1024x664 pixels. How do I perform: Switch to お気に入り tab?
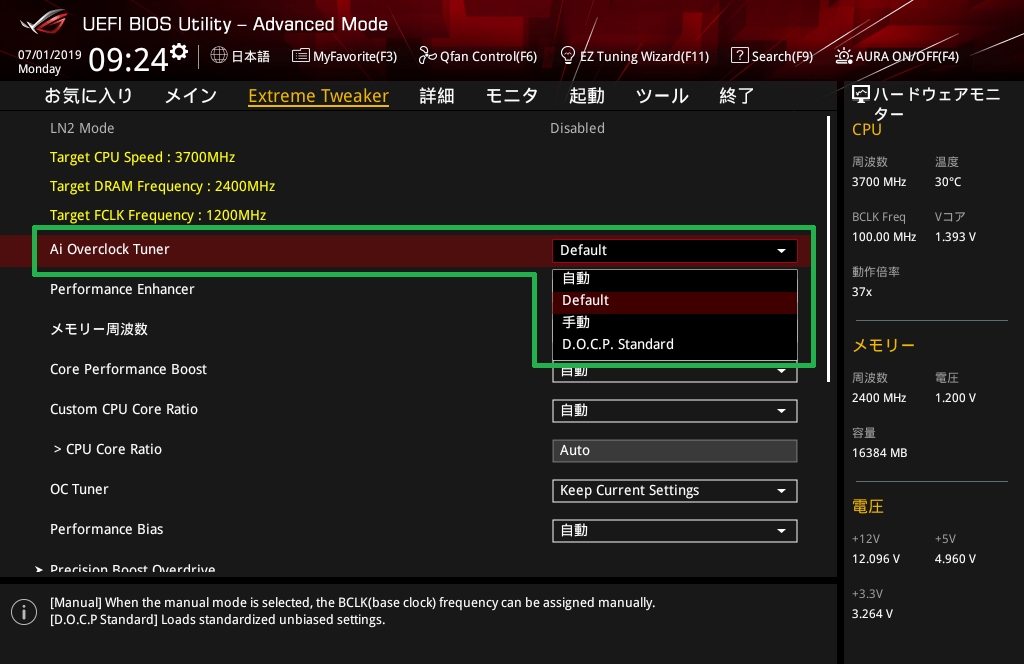point(89,96)
